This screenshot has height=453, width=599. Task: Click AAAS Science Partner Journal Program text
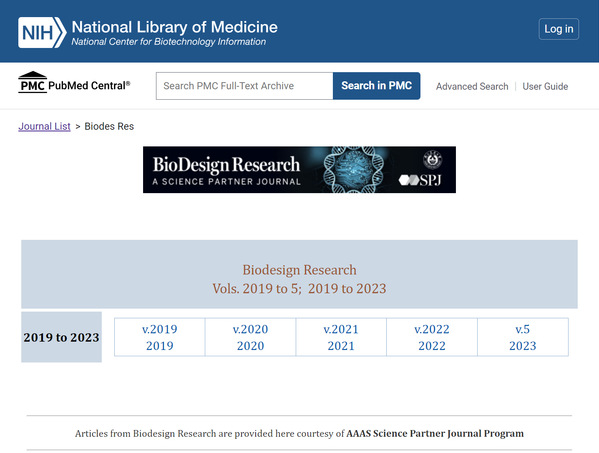tap(435, 434)
